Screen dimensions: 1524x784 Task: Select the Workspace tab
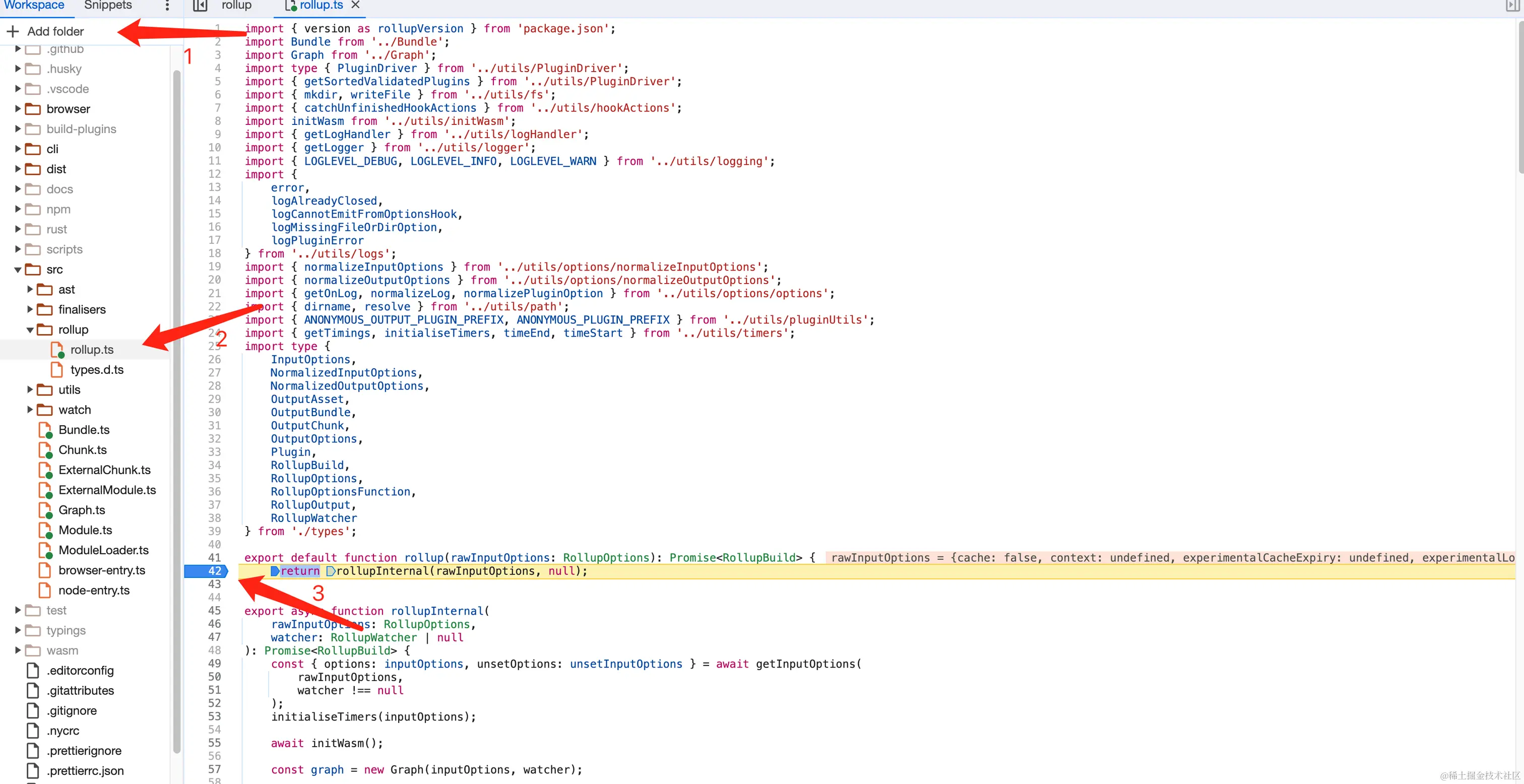pos(34,6)
